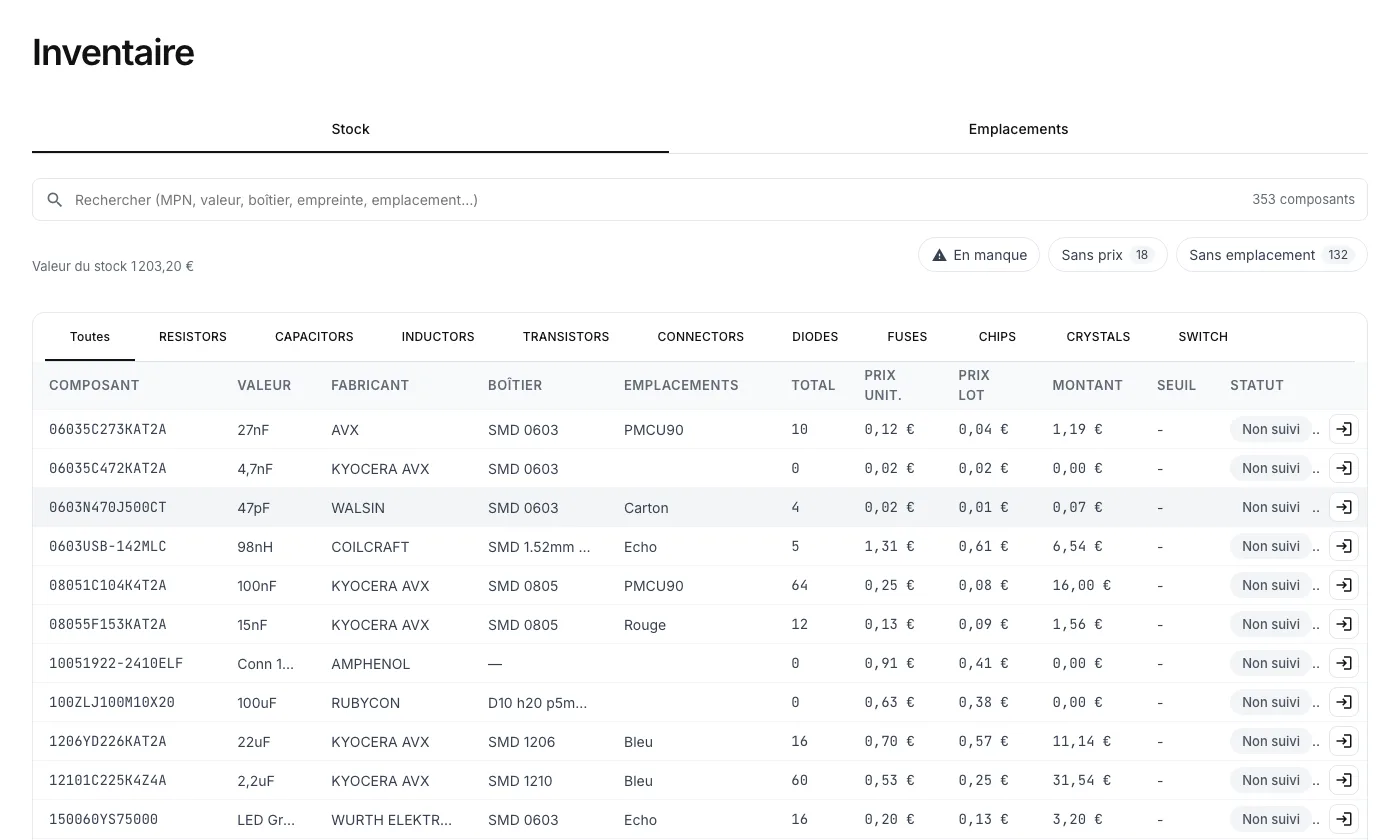Viewport: 1400px width, 840px height.
Task: Select component 08055F153KAT2A
Action: (x=108, y=624)
